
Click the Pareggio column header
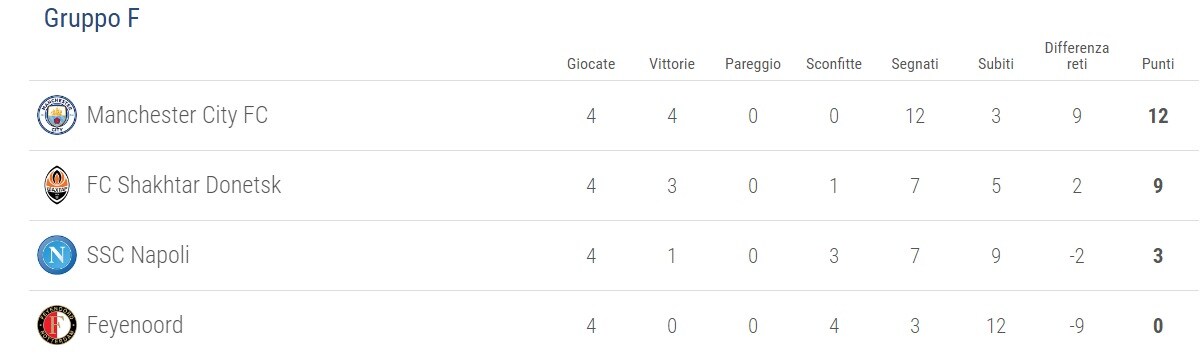click(x=753, y=64)
